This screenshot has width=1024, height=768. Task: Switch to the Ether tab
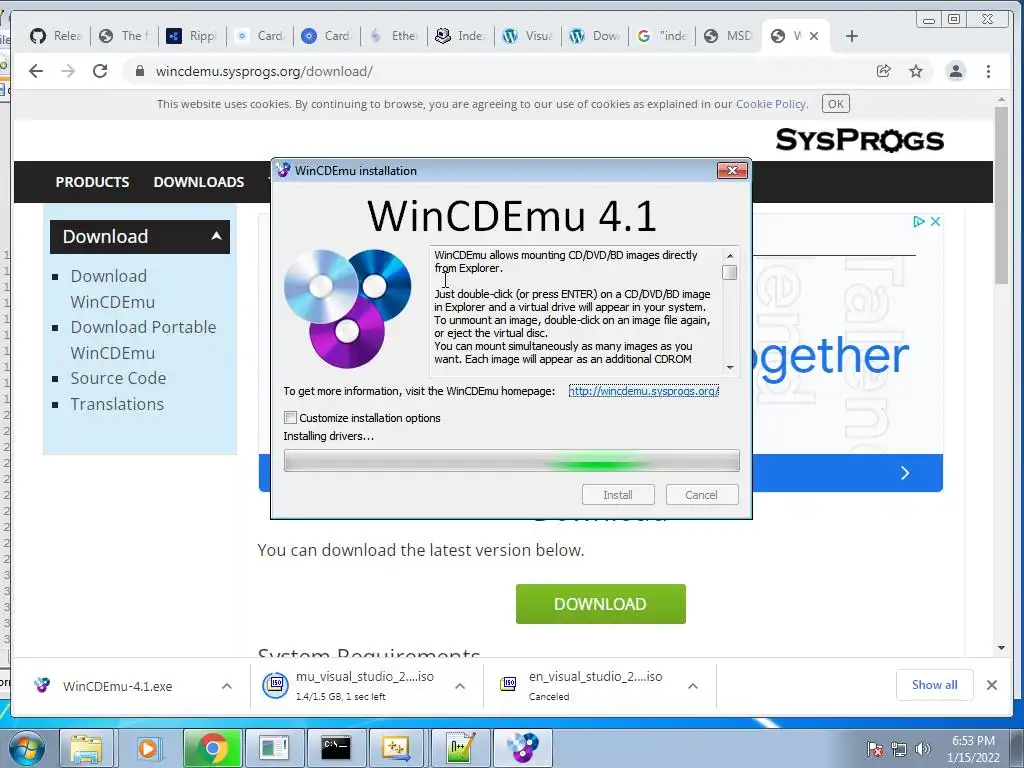click(393, 36)
